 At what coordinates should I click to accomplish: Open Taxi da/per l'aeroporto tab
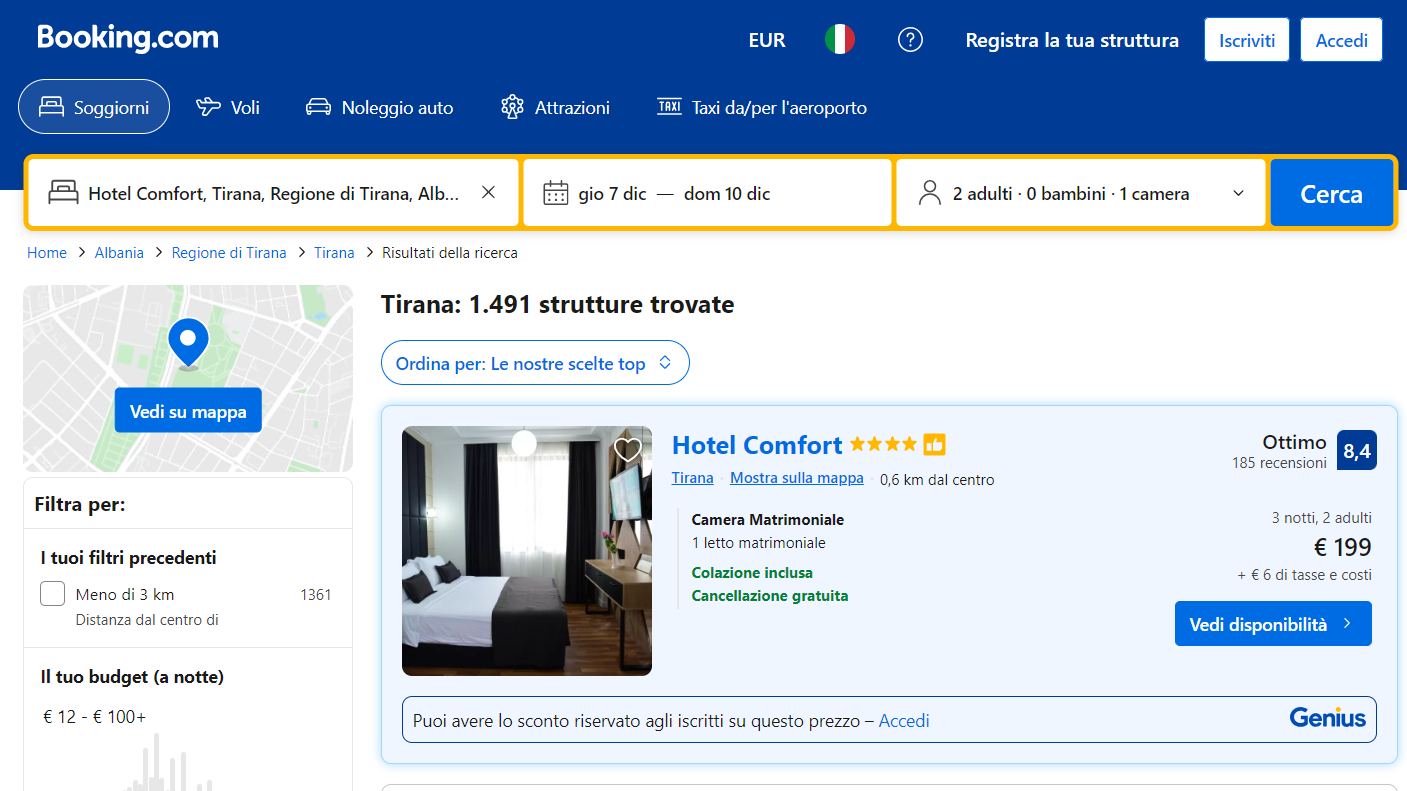pos(762,107)
